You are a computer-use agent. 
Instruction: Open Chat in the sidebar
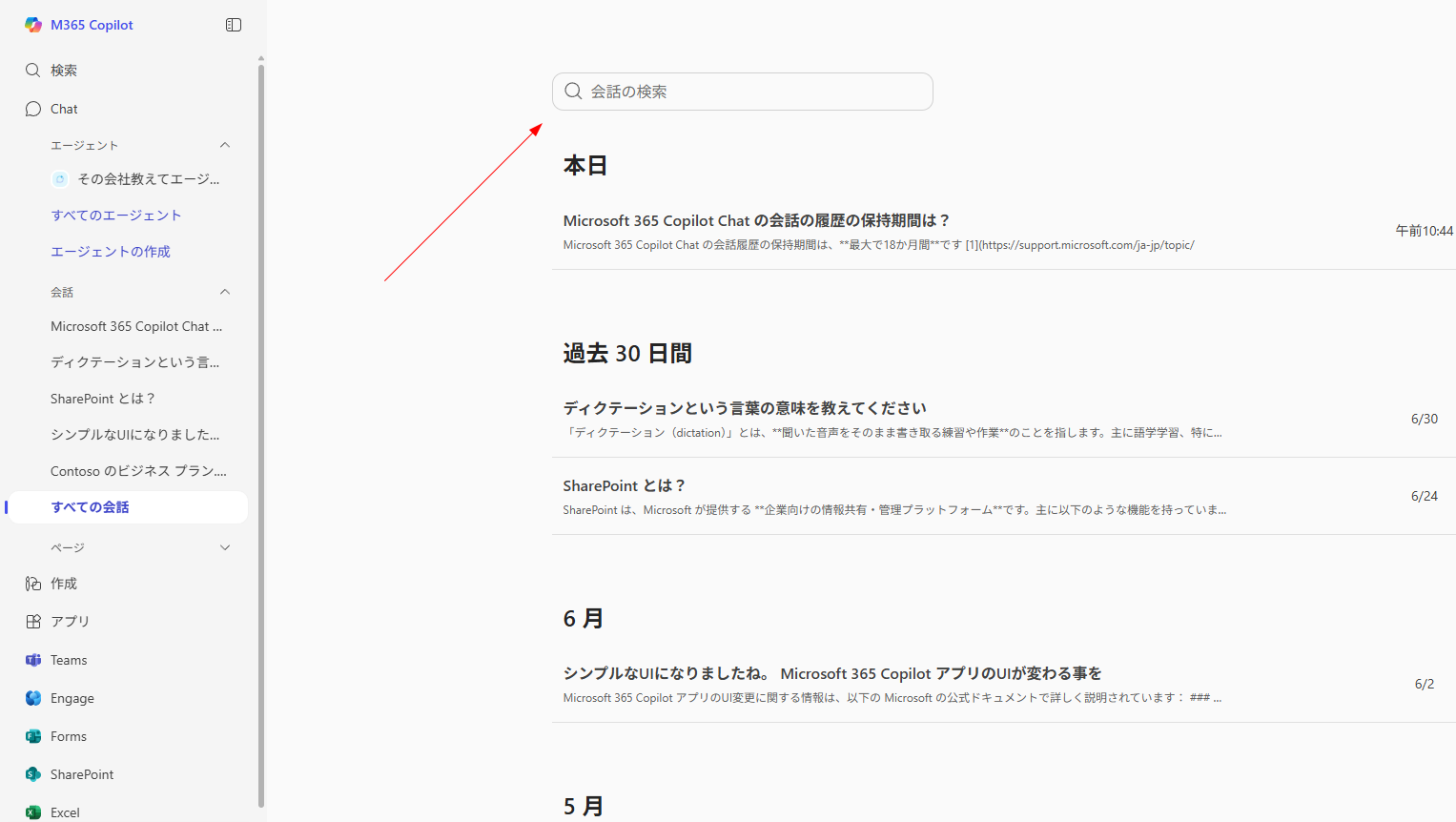click(64, 109)
